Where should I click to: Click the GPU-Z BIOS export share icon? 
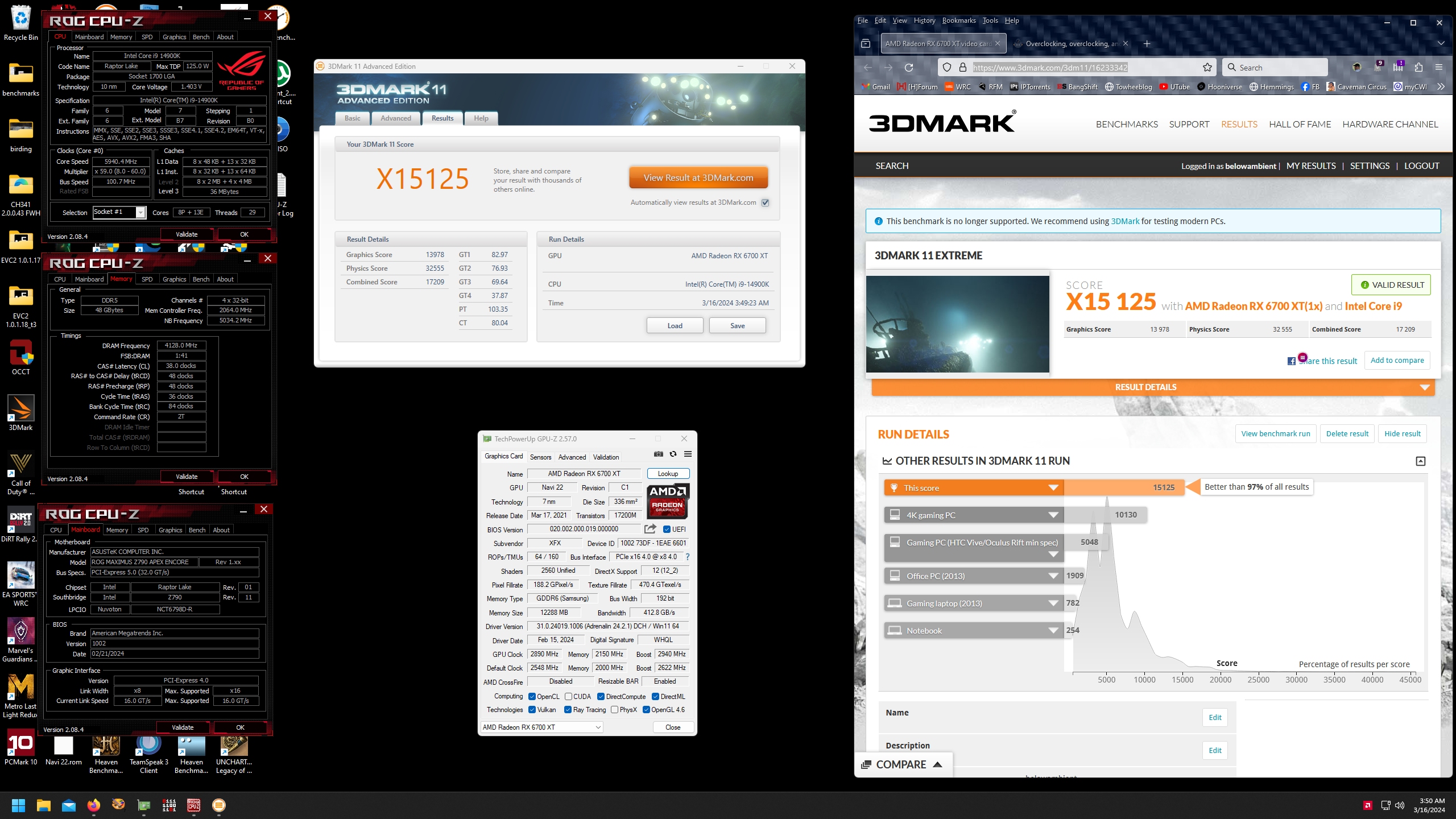[x=650, y=529]
